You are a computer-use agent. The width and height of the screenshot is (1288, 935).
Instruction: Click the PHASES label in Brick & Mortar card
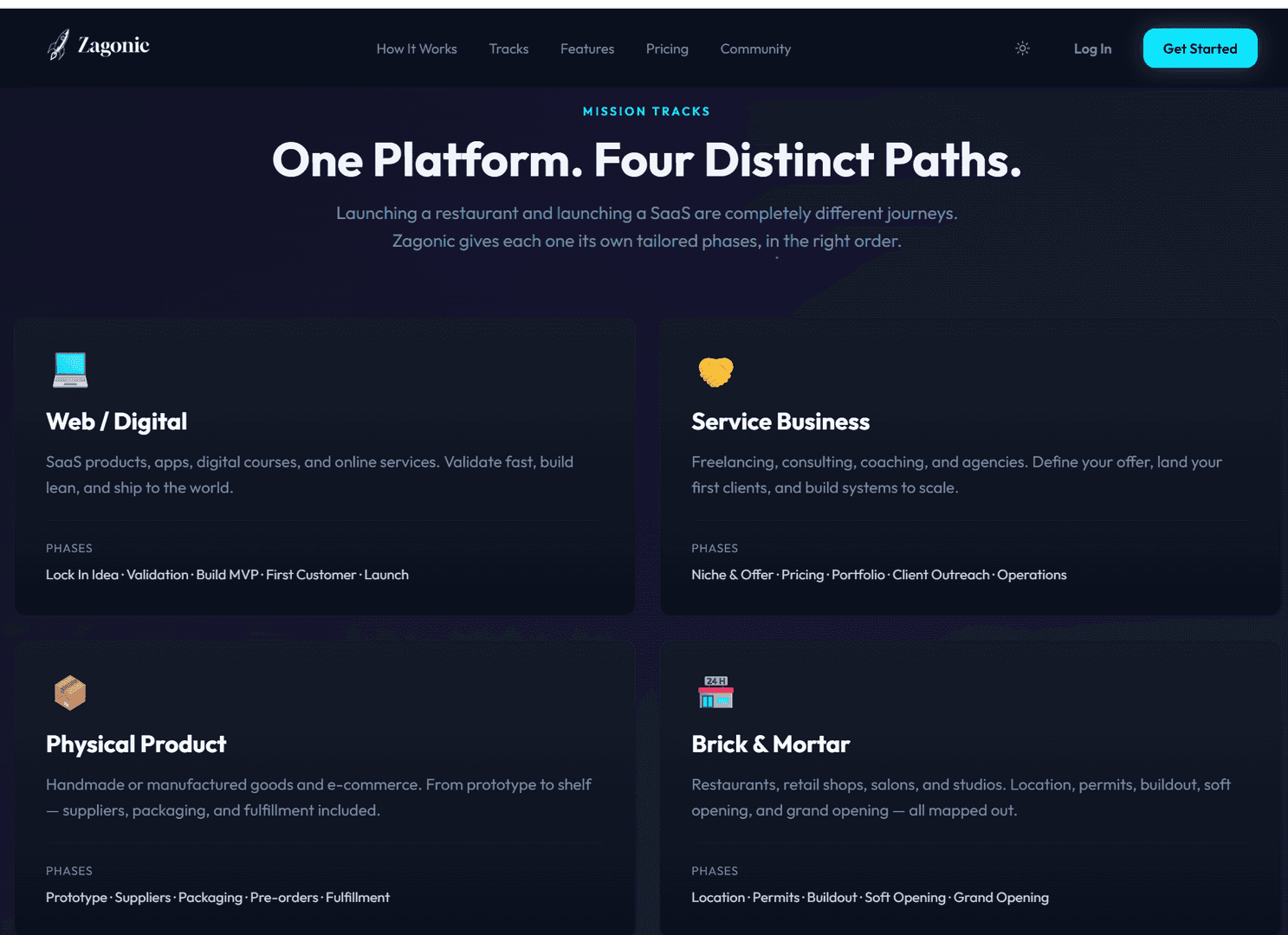tap(715, 872)
